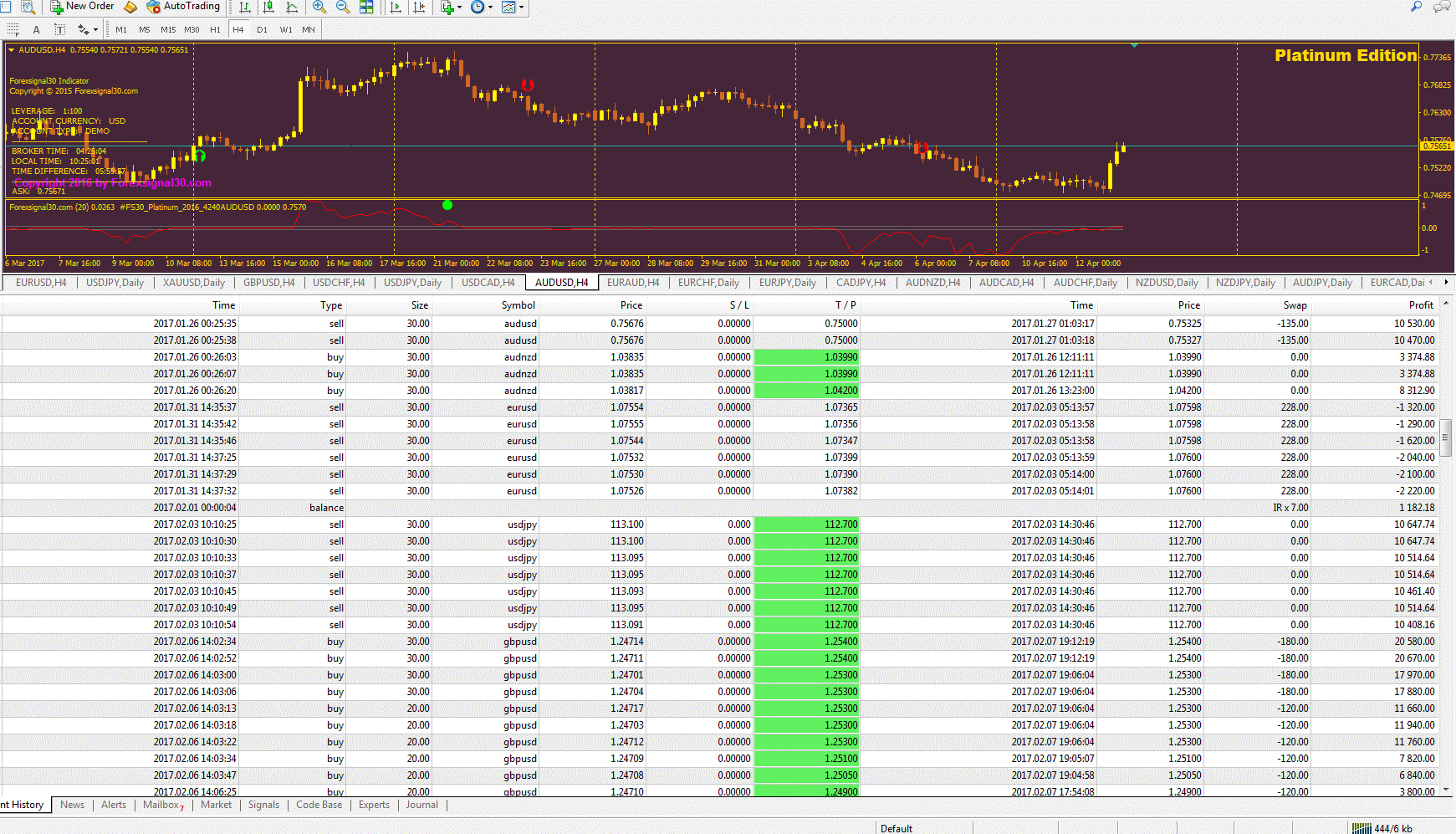The image size is (1456, 834).
Task: Select the H4 timeframe button
Action: 238,29
